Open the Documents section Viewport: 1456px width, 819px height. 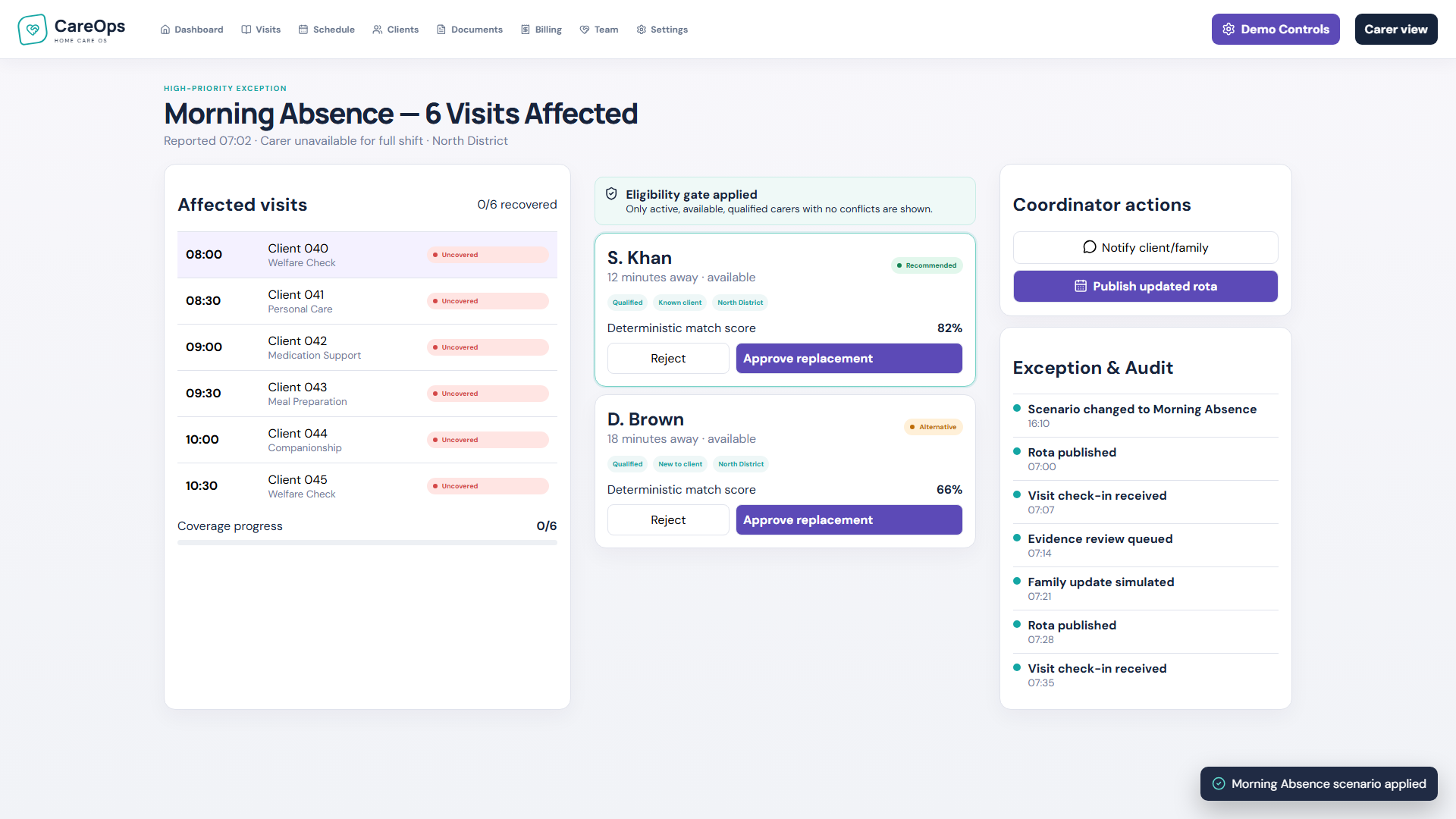pos(469,30)
